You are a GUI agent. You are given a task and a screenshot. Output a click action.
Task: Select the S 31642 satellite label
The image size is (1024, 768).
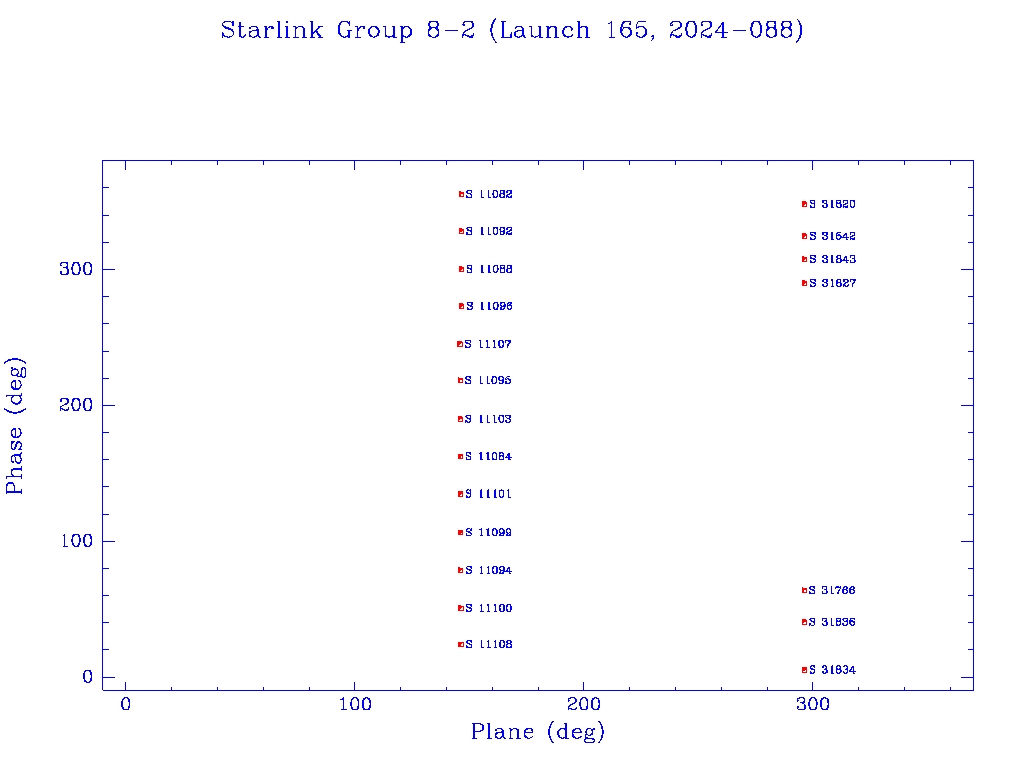point(832,236)
